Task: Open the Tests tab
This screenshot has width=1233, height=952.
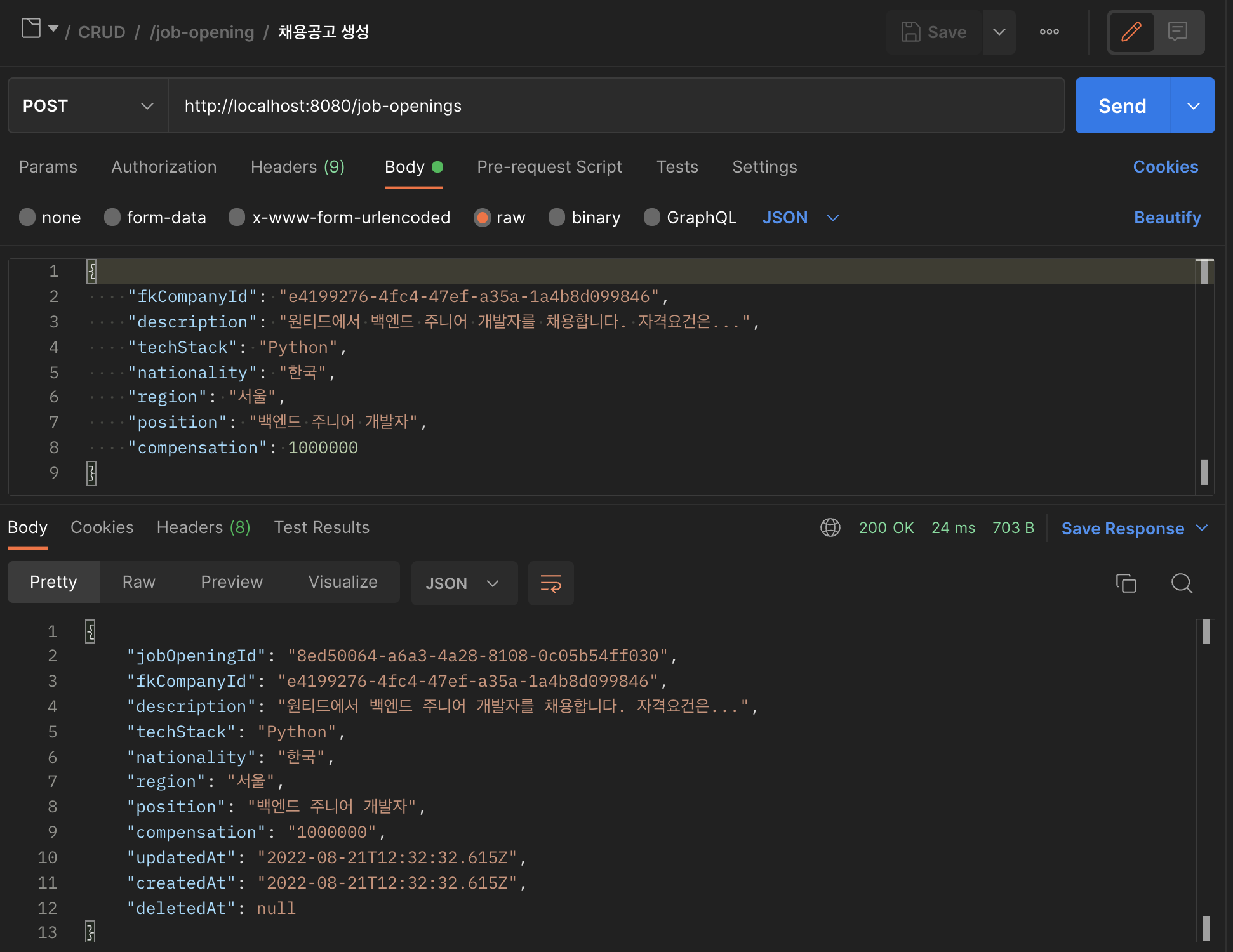Action: (677, 167)
